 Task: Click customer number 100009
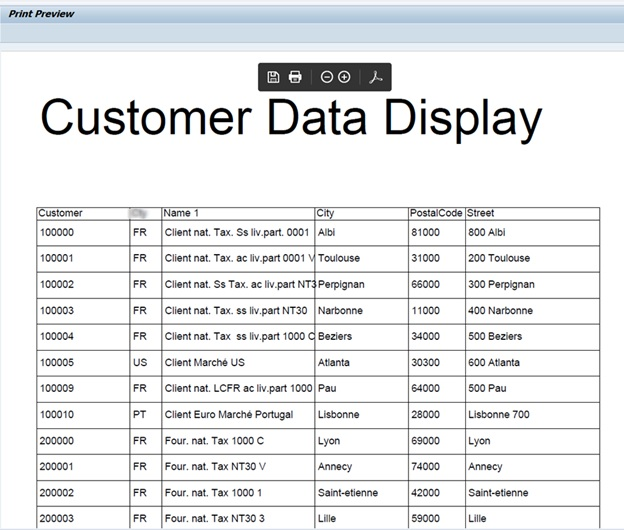pyautogui.click(x=57, y=388)
